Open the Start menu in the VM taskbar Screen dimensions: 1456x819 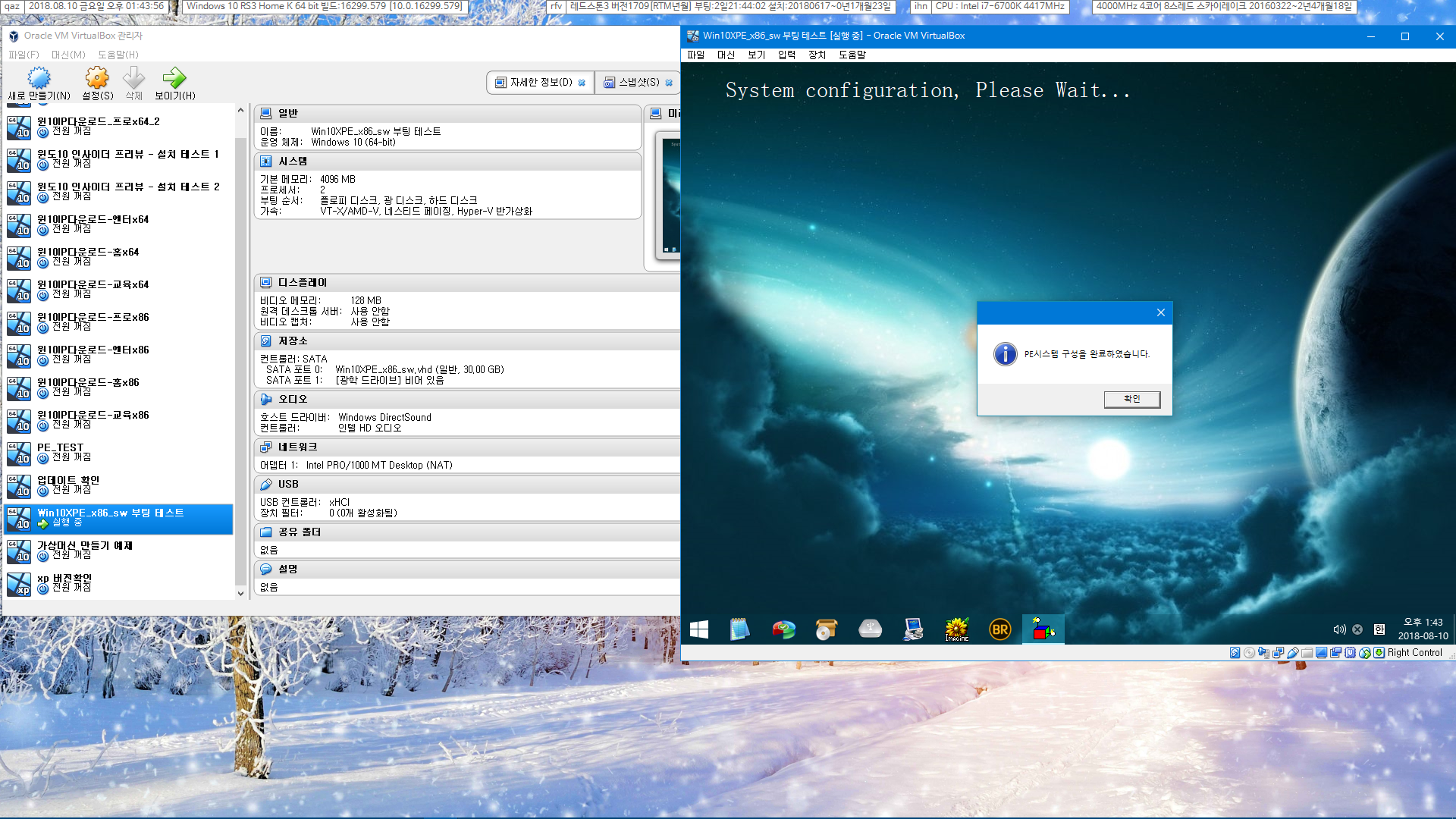[699, 629]
